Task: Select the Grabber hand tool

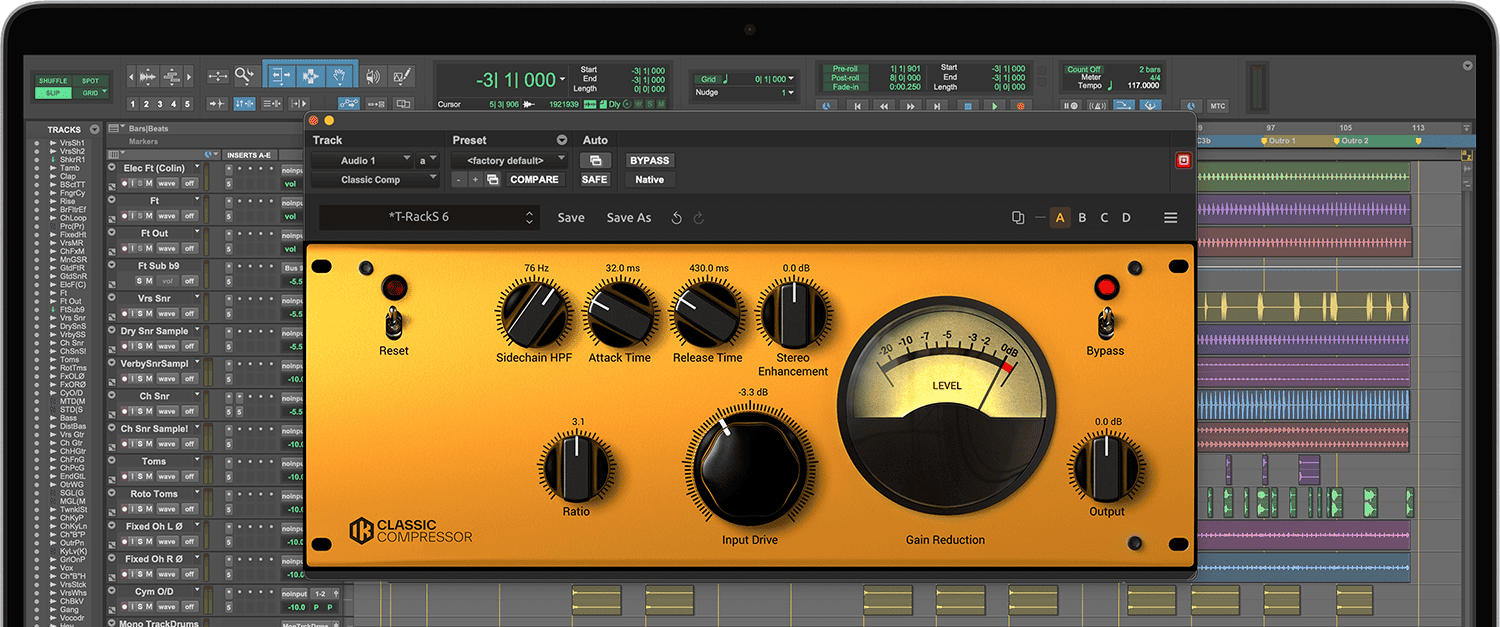Action: point(339,76)
